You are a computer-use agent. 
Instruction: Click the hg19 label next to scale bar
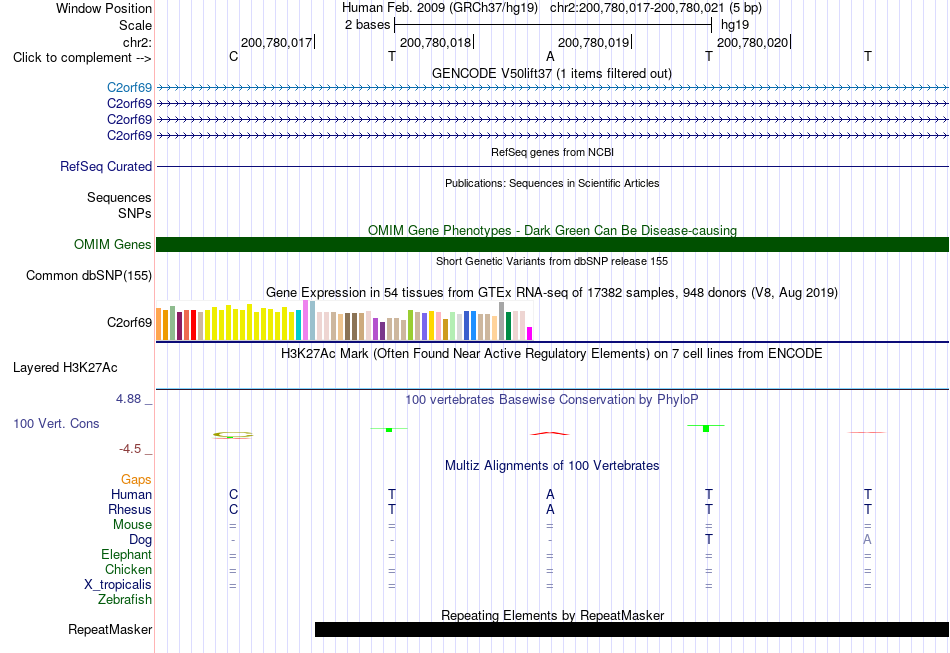(x=735, y=25)
